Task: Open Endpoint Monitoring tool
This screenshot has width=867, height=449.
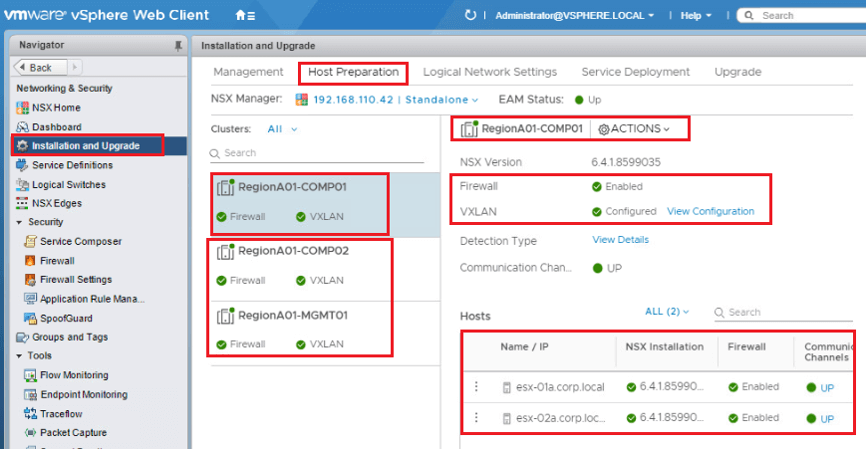Action: click(83, 394)
